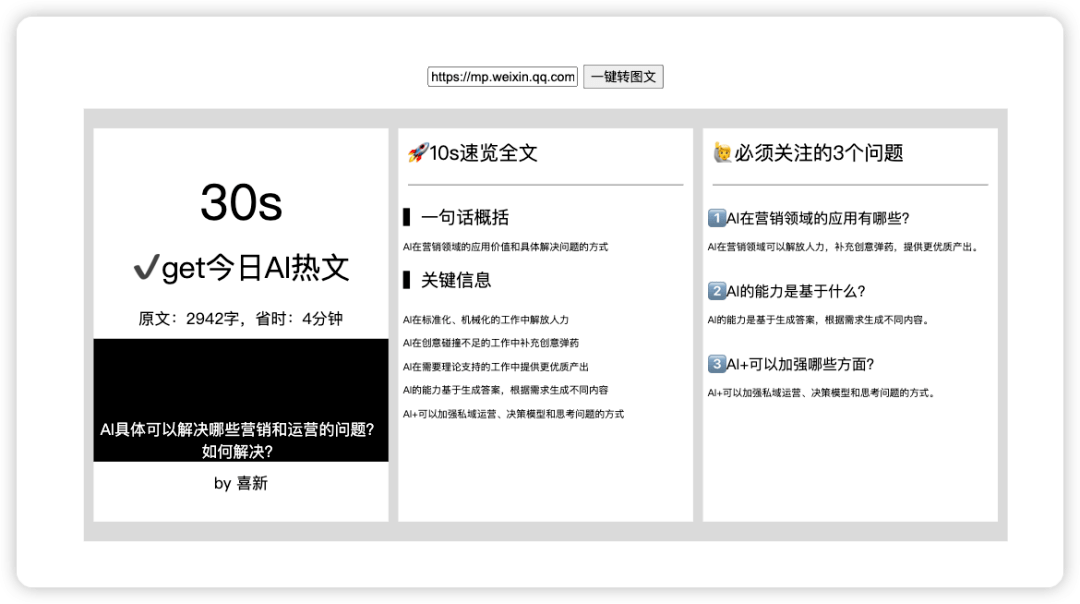Click the checkmark icon before get今日AI热文
The image size is (1080, 604).
pyautogui.click(x=146, y=268)
